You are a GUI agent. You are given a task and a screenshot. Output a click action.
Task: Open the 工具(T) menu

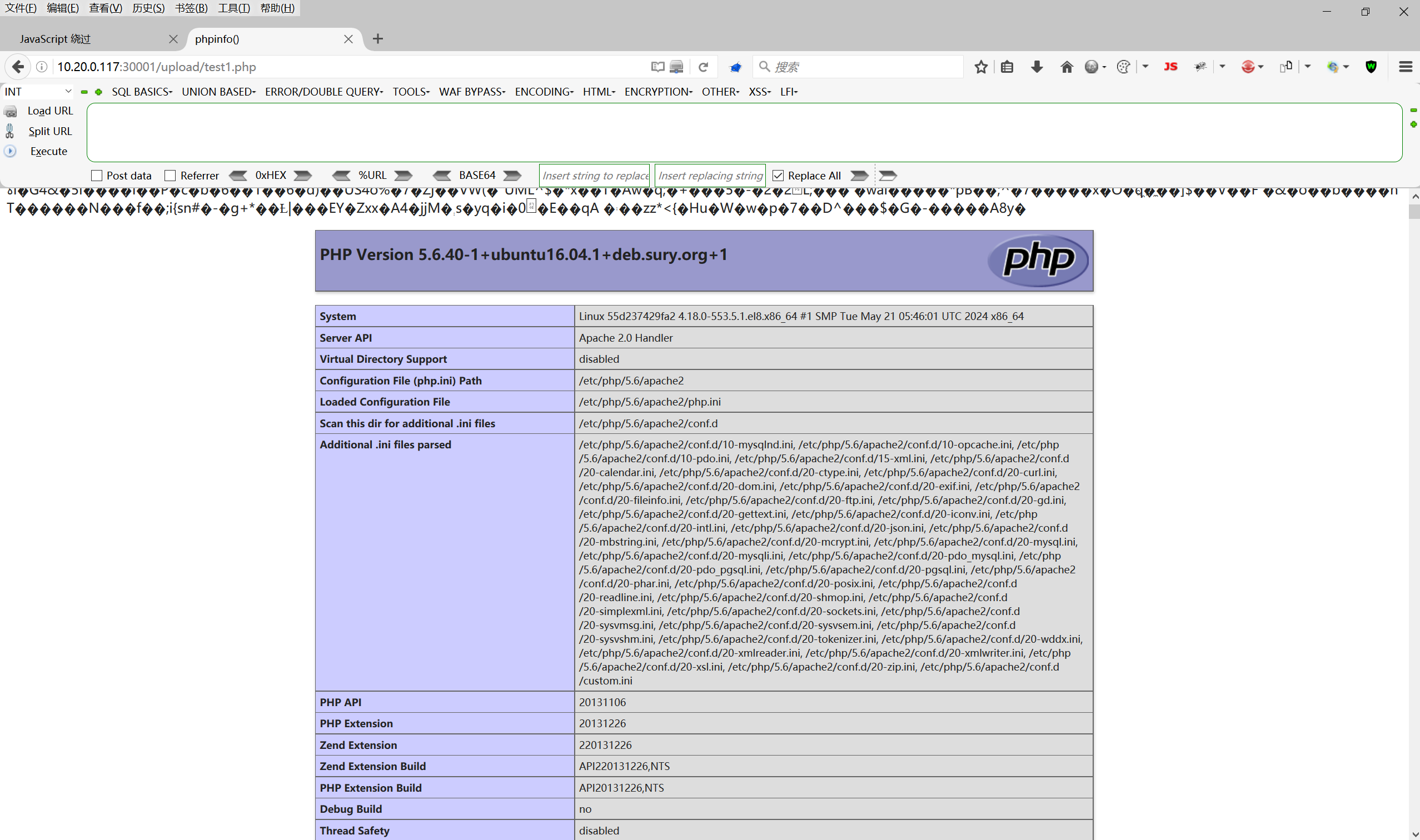click(x=233, y=8)
